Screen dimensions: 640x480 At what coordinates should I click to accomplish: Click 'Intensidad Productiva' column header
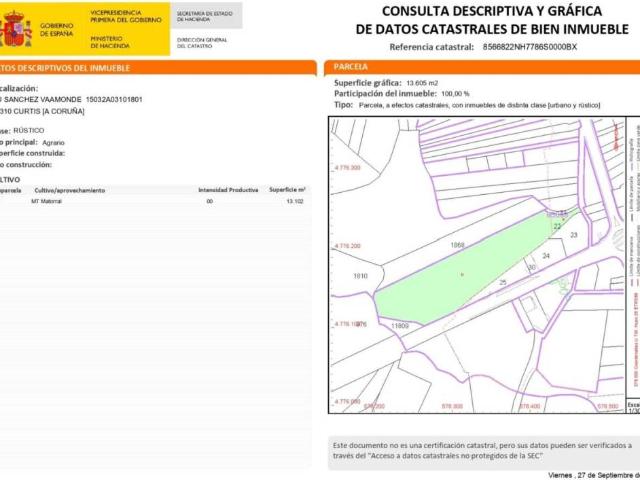(x=228, y=190)
